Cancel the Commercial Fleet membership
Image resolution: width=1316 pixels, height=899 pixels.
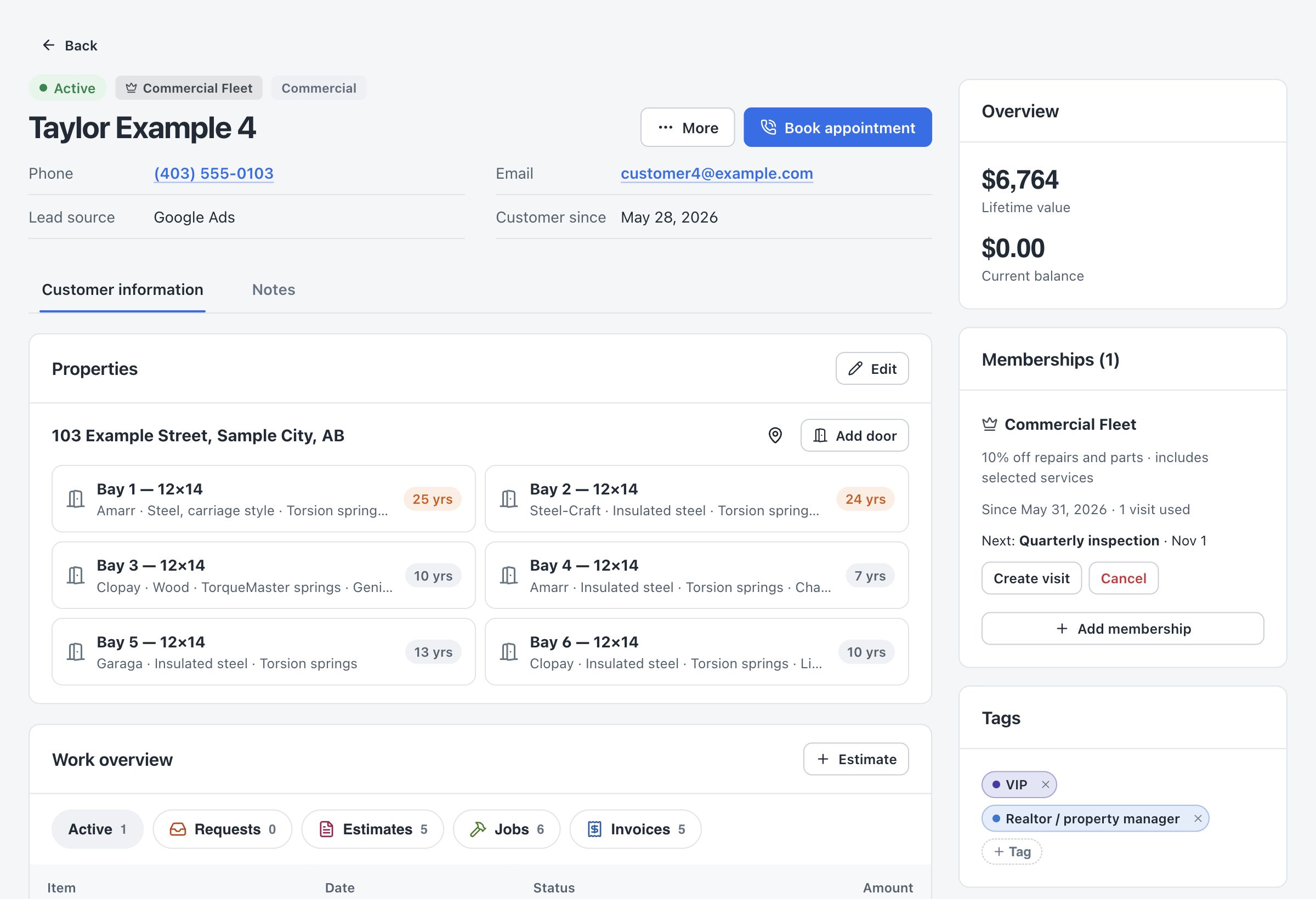click(1123, 578)
